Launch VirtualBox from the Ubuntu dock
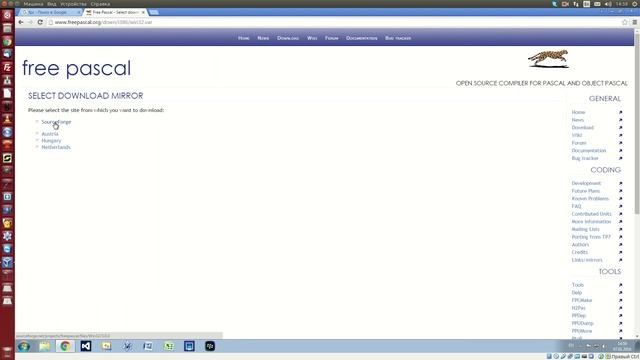 click(7, 262)
